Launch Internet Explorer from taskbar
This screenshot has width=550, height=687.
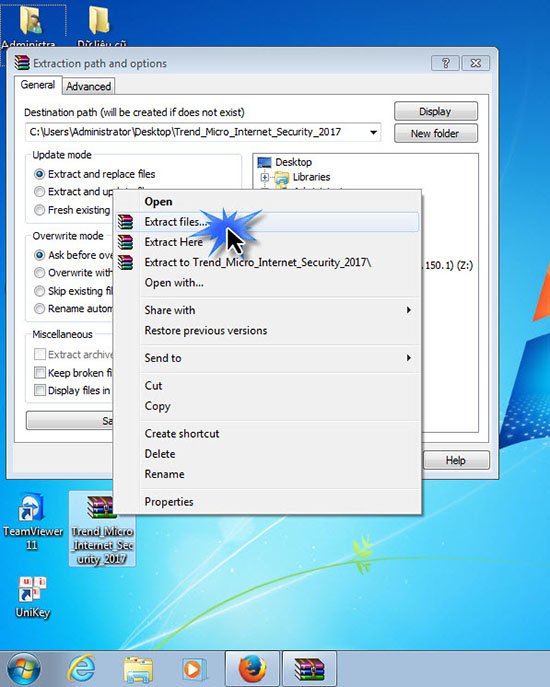pos(82,669)
